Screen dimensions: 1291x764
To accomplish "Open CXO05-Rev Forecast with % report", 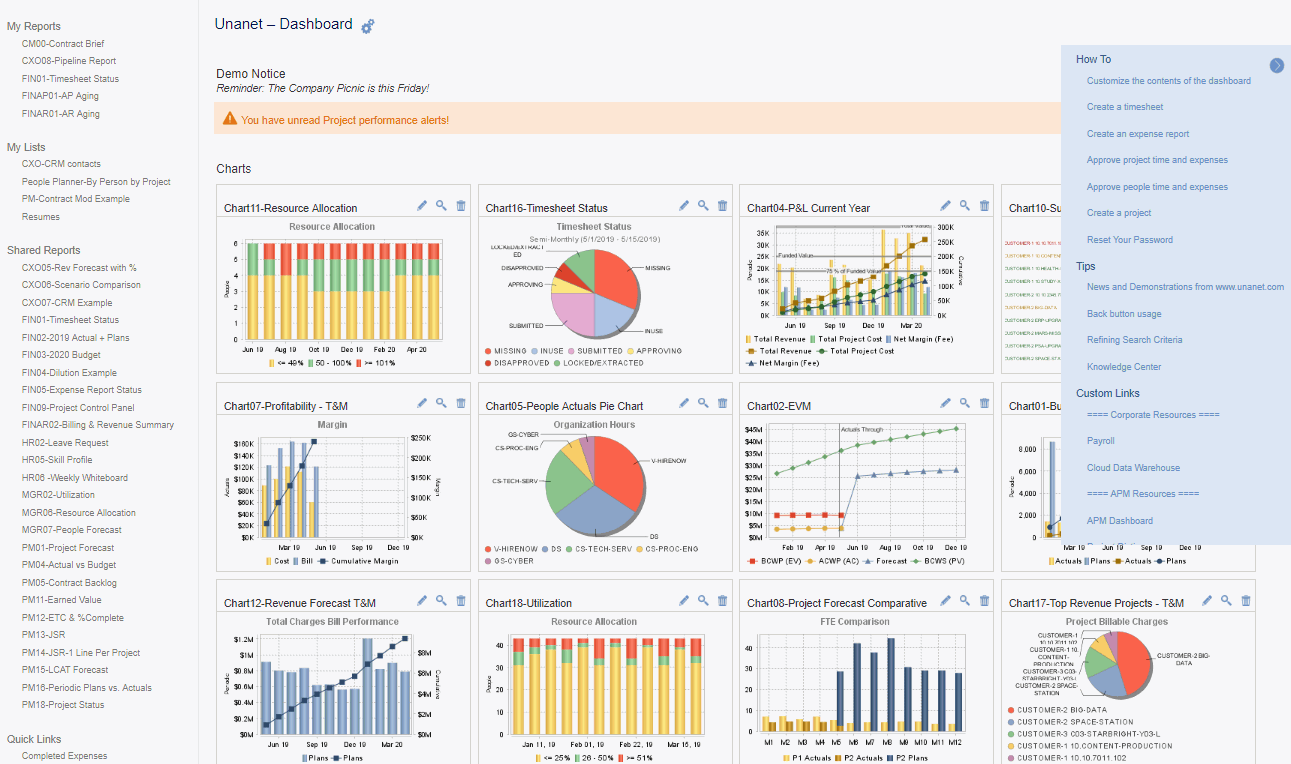I will pyautogui.click(x=79, y=268).
